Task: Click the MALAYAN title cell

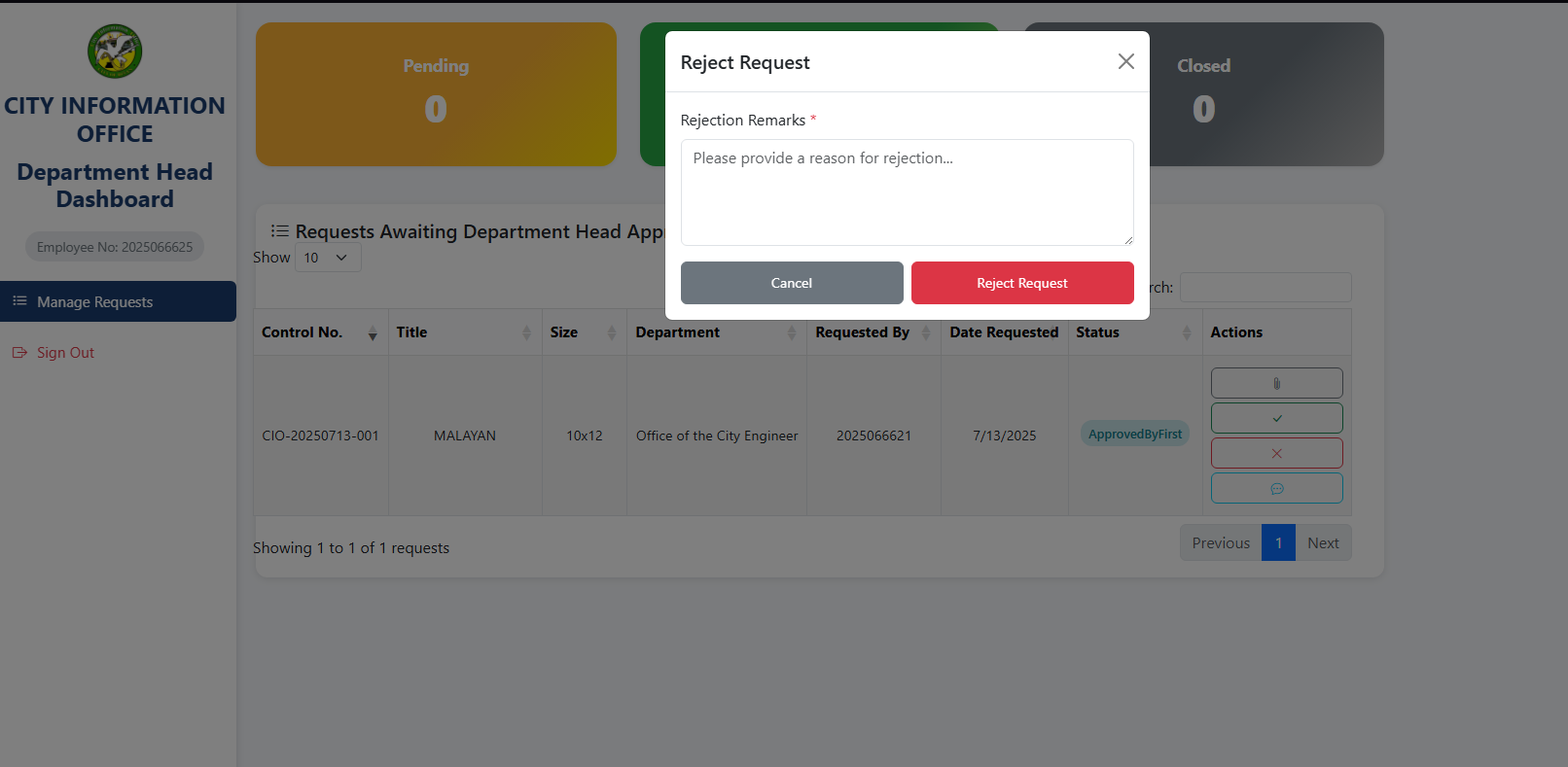Action: click(x=465, y=436)
